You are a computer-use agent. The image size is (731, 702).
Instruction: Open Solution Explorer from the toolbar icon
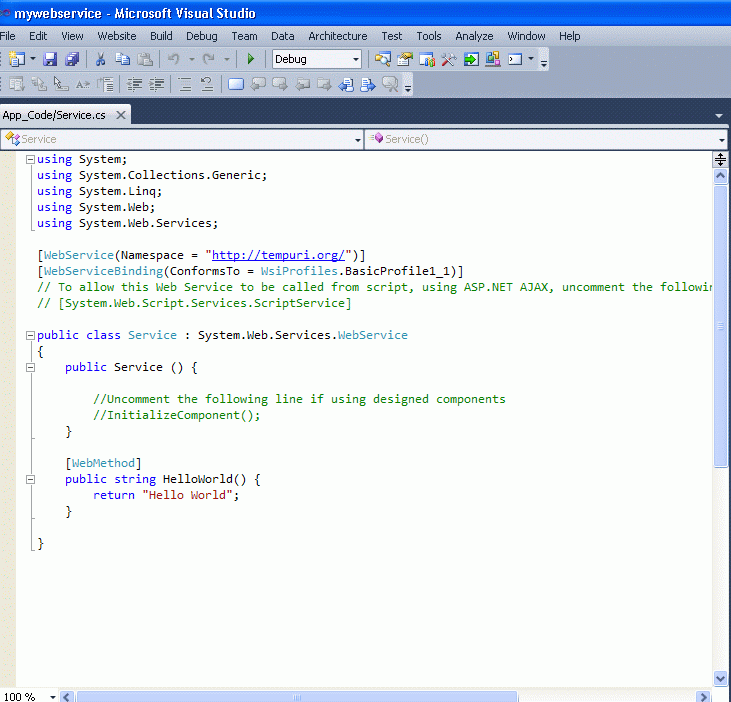(383, 60)
